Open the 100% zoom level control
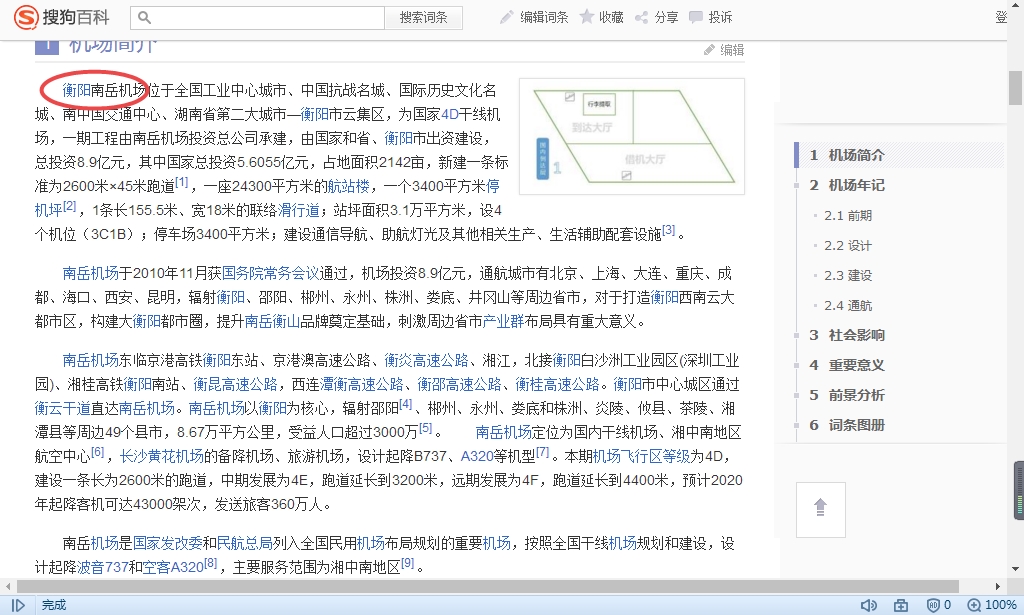This screenshot has width=1024, height=615. 992,605
